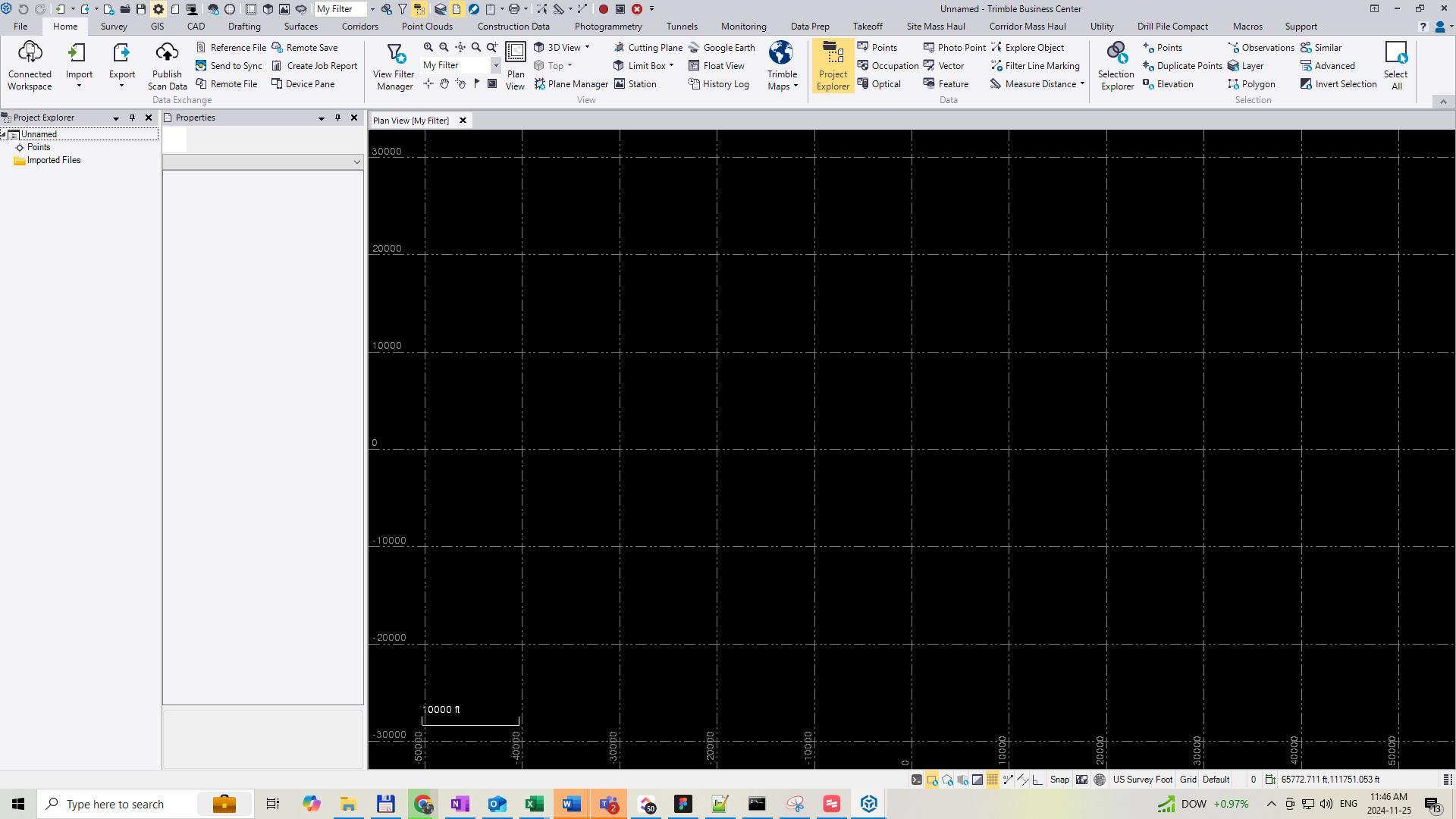Viewport: 1456px width, 819px height.
Task: Open the Point Clouds ribbon tab
Action: coord(427,27)
